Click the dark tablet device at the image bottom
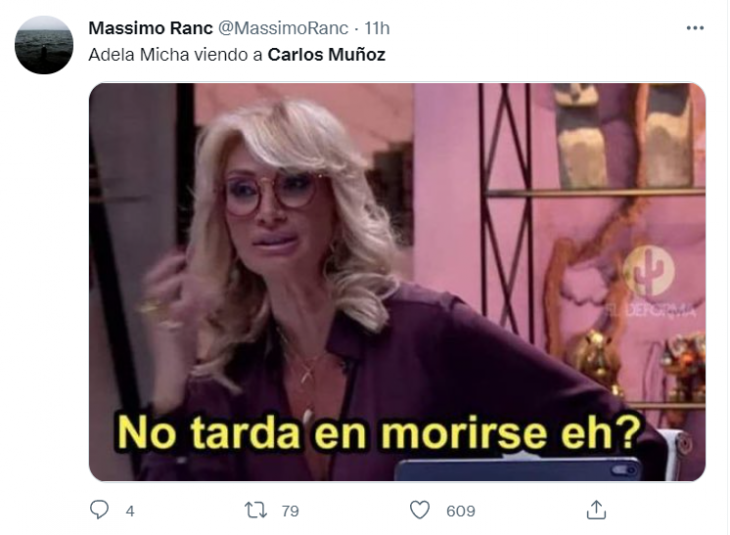The height and width of the screenshot is (535, 730). (x=518, y=468)
